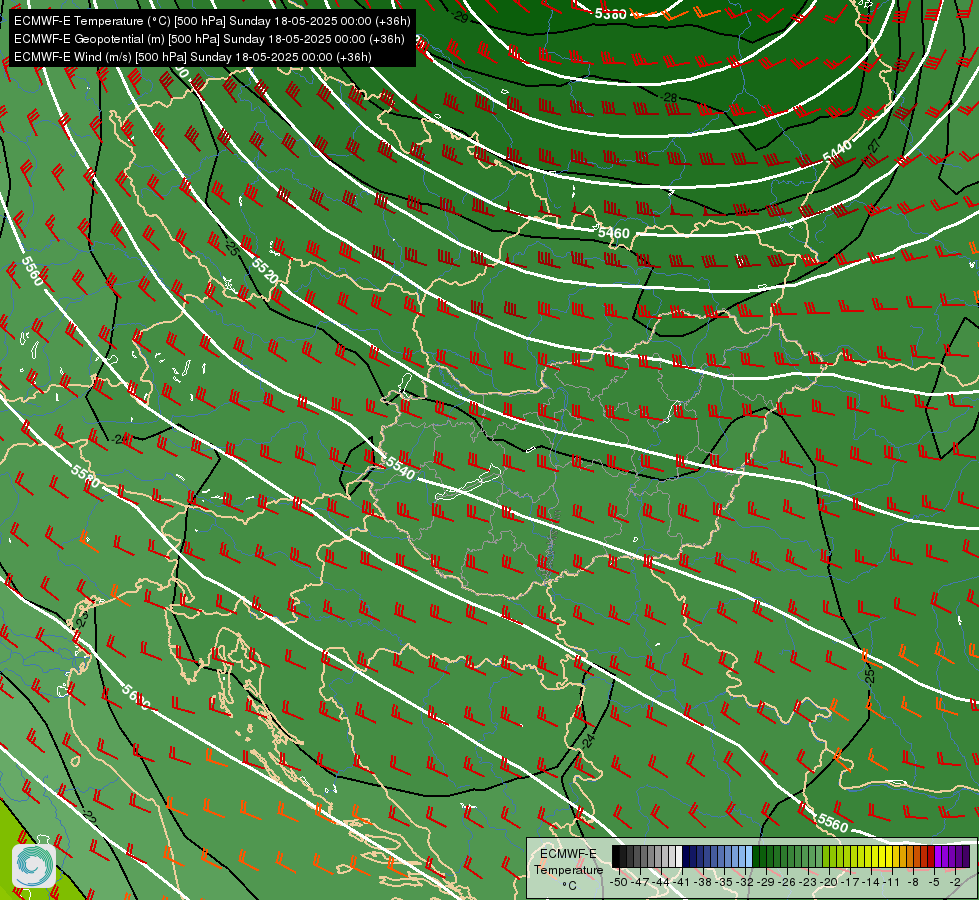Select the ECMWF-E Geopotential 500 hPa title line
Image resolution: width=979 pixels, height=900 pixels.
pos(209,39)
